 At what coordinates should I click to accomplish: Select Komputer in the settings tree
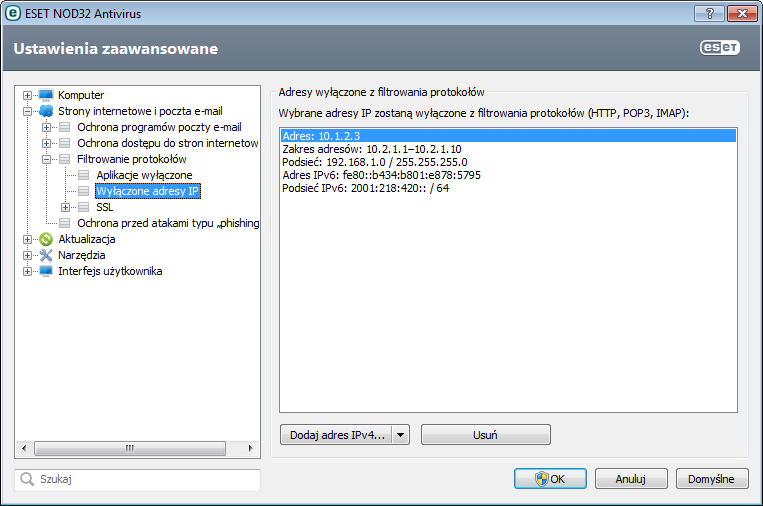[81, 95]
